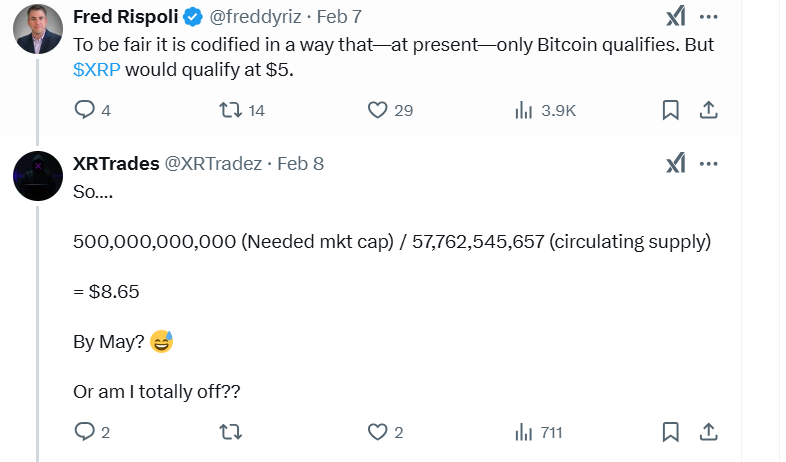Open the Feb 8 tweet timestamp

pyautogui.click(x=300, y=163)
